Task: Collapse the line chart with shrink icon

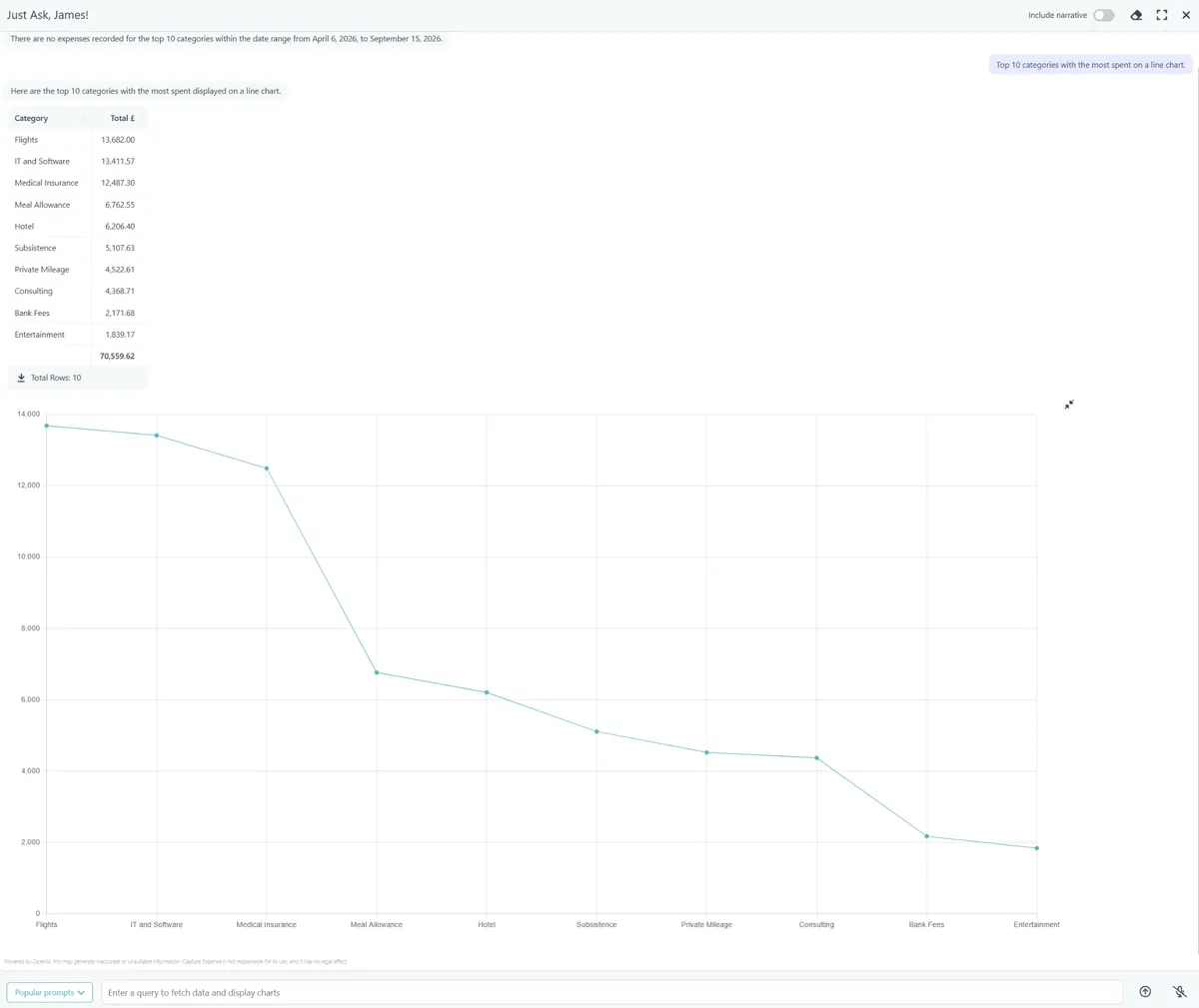Action: click(1069, 405)
